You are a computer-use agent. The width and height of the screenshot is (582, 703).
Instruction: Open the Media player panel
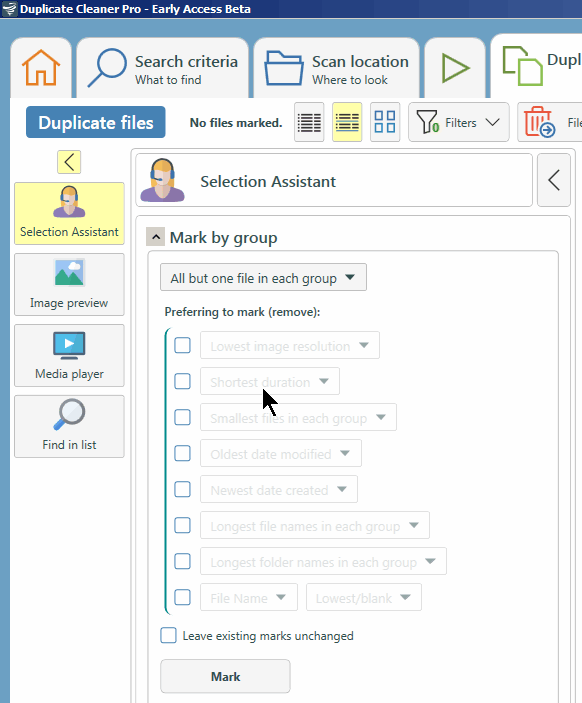69,355
